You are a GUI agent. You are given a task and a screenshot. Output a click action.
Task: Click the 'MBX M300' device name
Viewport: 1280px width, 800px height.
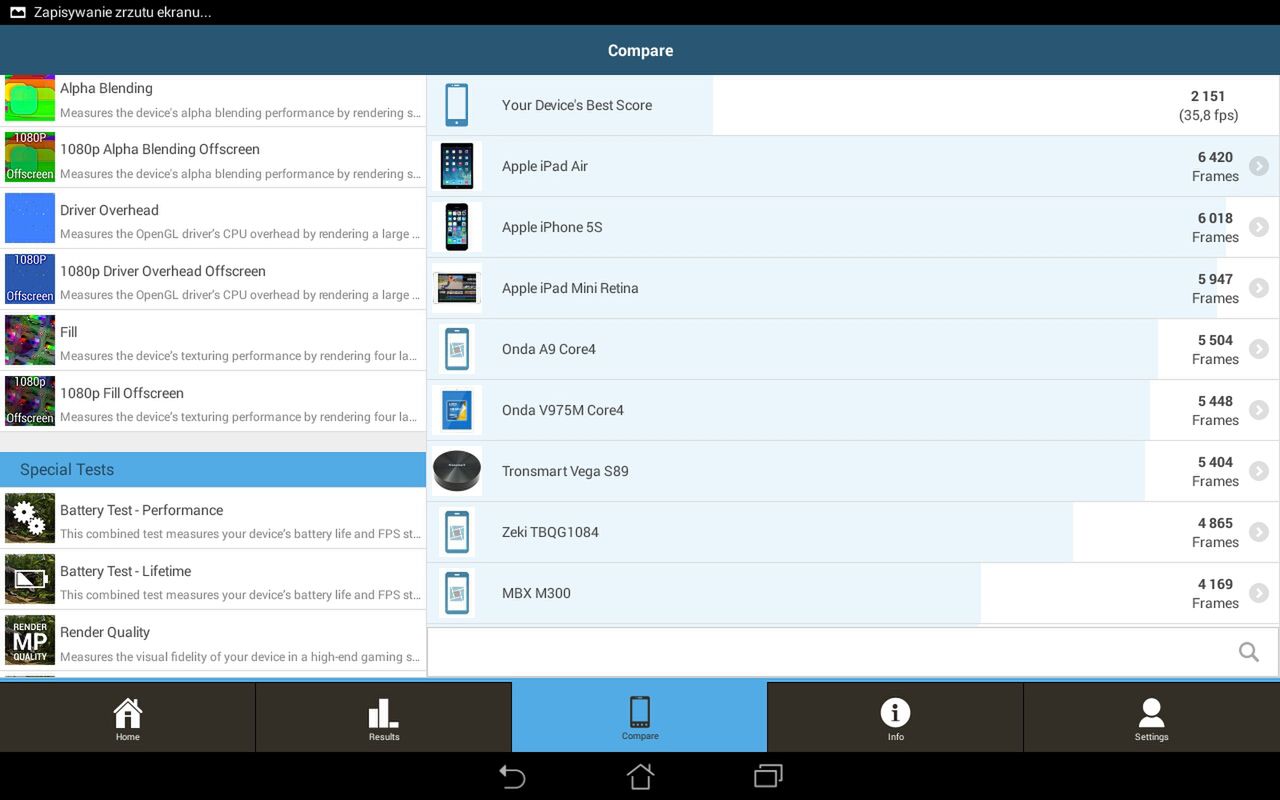point(536,593)
